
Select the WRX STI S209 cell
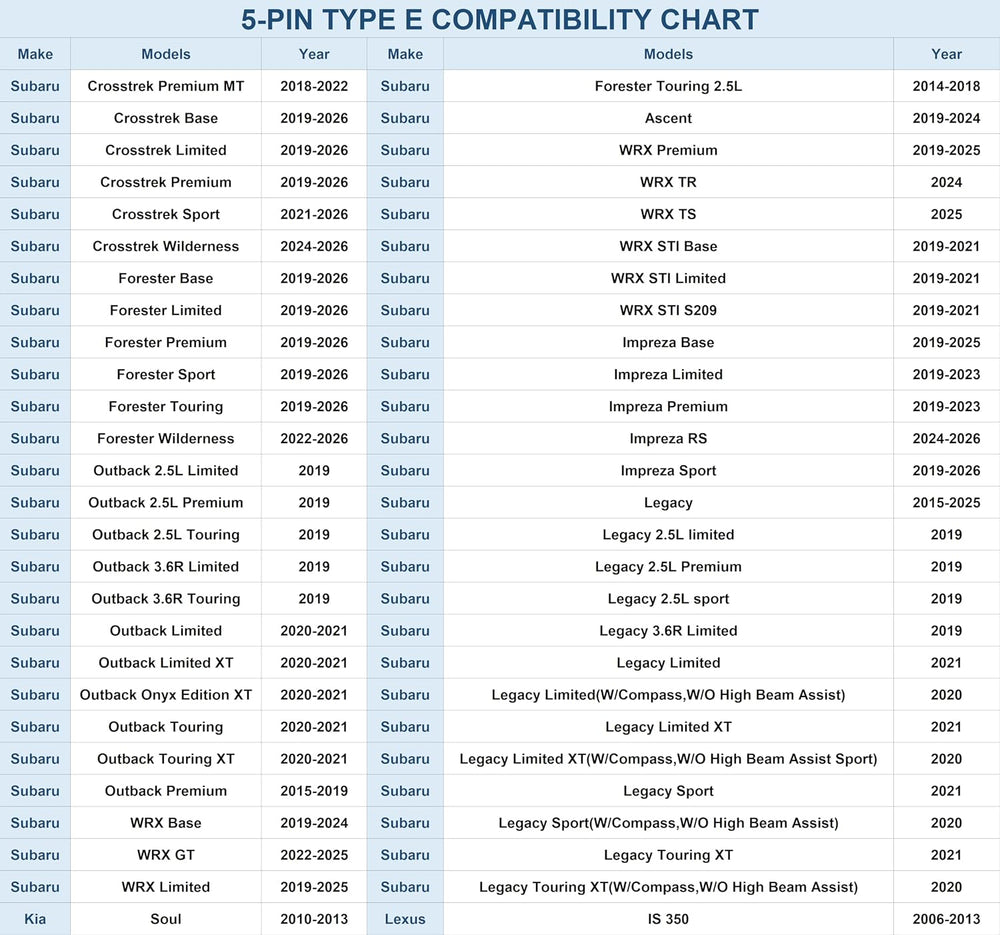click(x=668, y=310)
